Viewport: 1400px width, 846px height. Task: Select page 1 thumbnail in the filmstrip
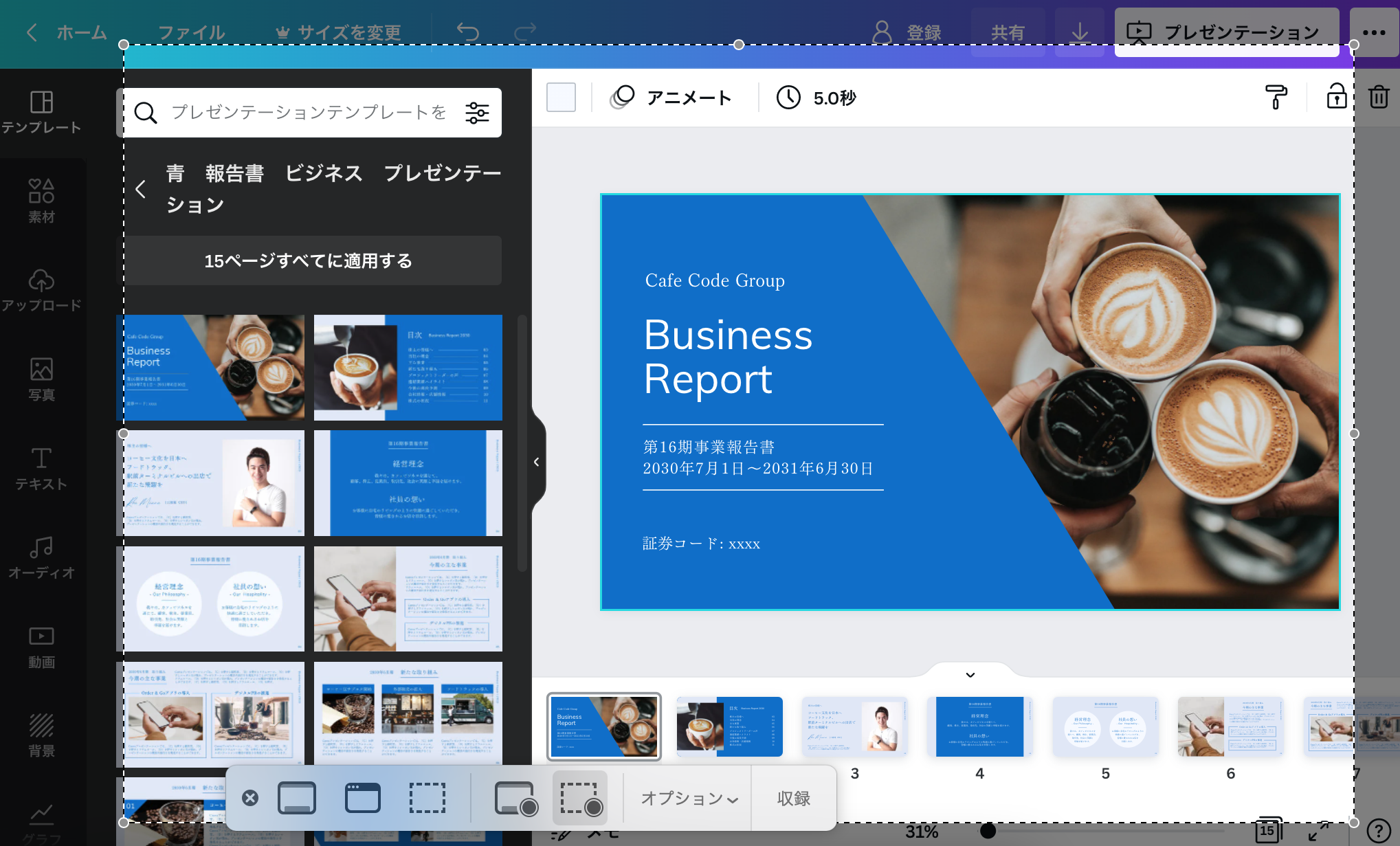point(604,726)
